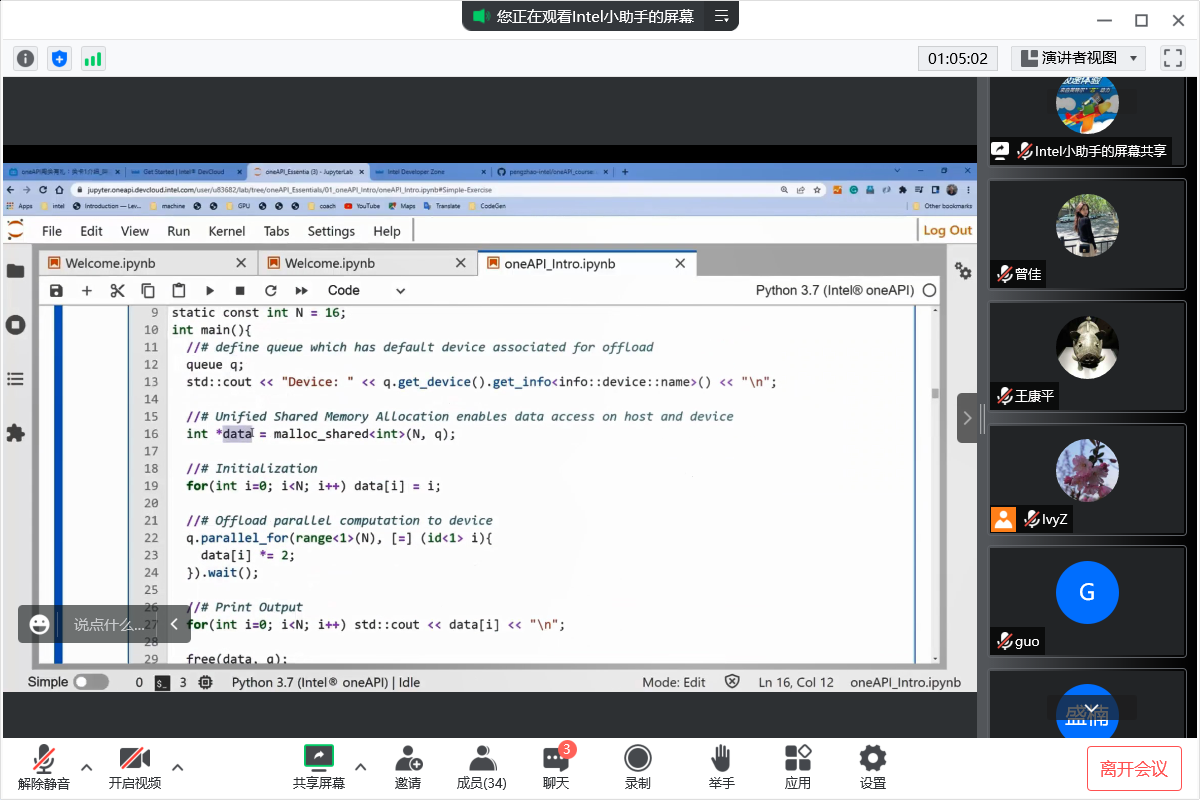Click the record meeting icon
The width and height of the screenshot is (1200, 800).
point(637,759)
